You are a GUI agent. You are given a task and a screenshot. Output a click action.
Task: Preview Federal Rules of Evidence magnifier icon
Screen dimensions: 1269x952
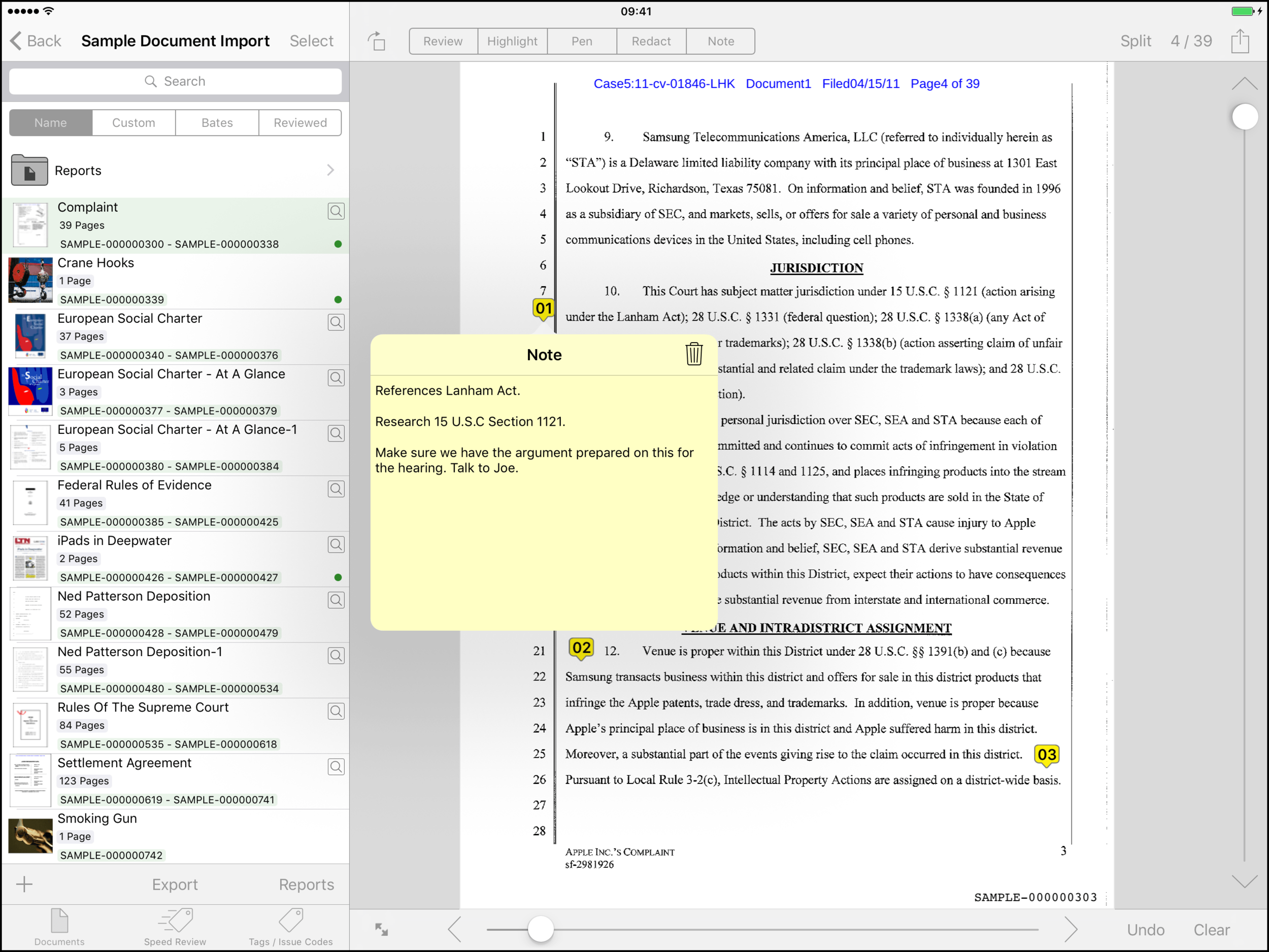[x=336, y=489]
